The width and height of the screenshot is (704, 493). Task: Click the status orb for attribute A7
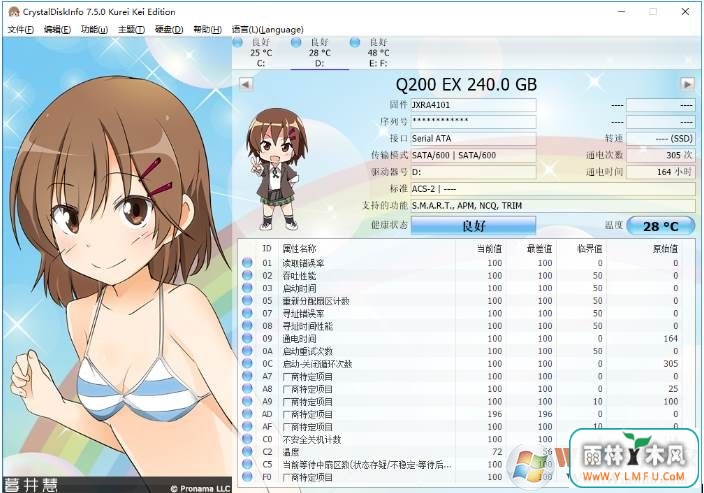[247, 376]
